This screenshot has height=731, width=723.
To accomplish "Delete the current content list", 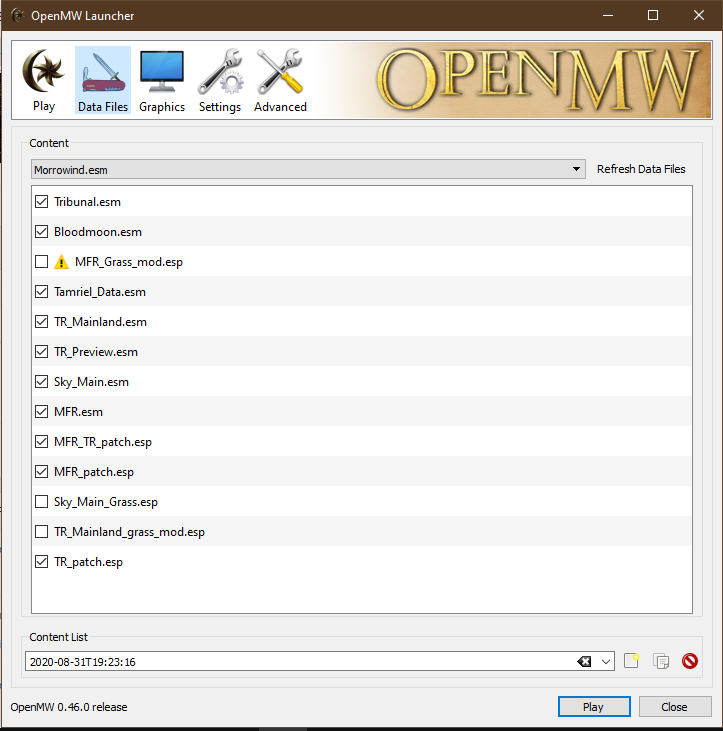I will point(690,661).
